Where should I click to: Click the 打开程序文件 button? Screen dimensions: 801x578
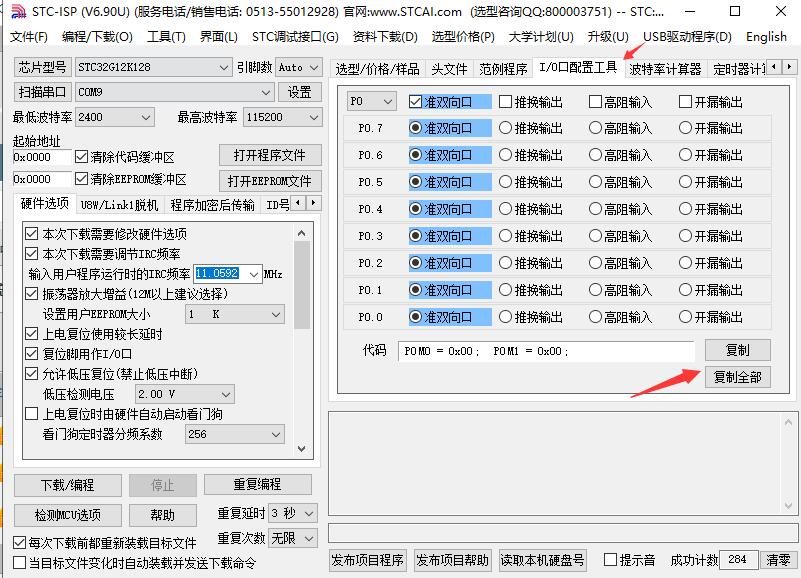coord(270,155)
